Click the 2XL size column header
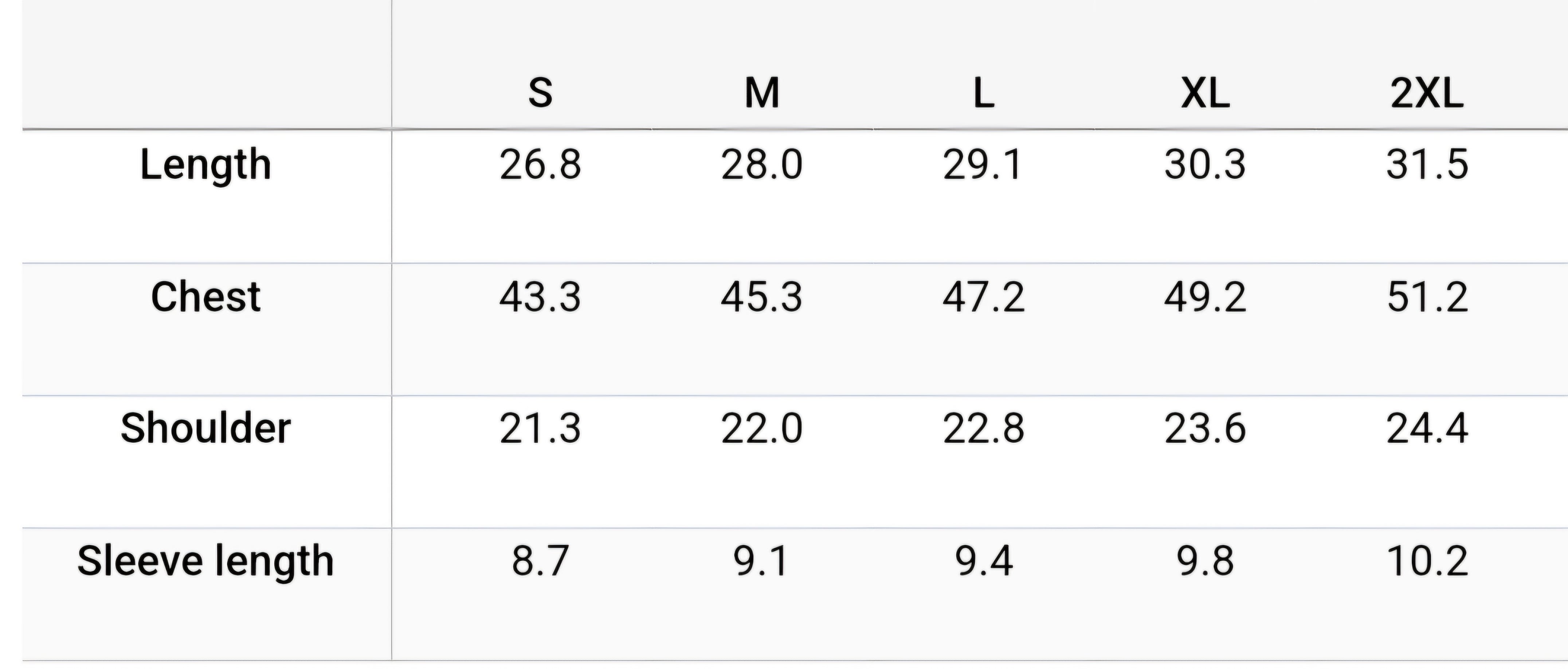1568x669 pixels. (x=1427, y=93)
